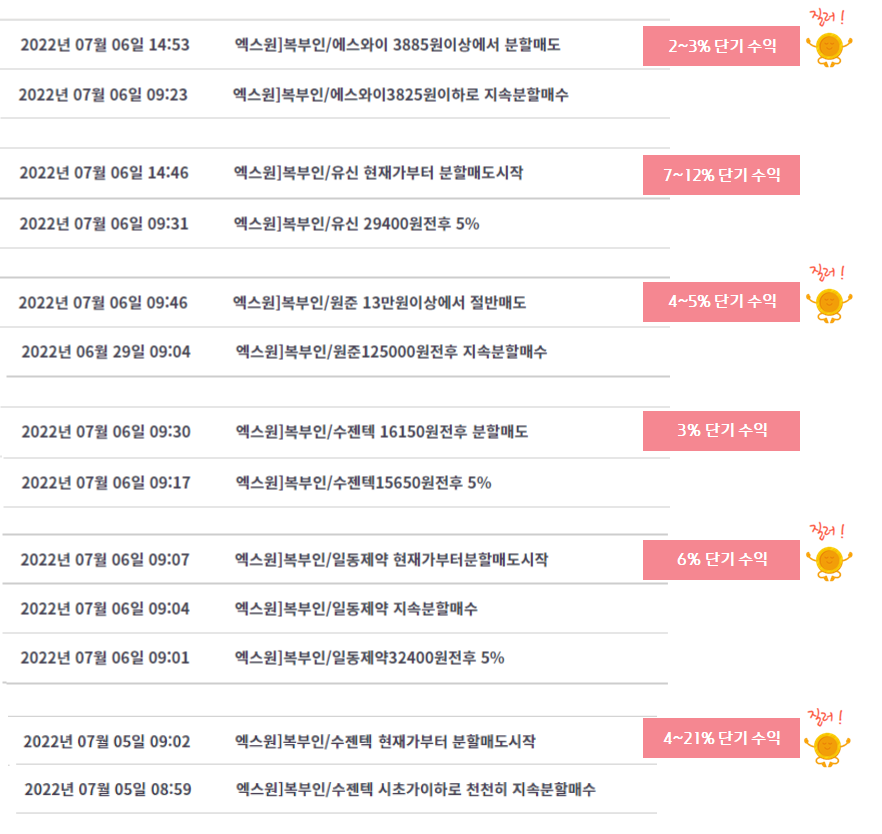Click the 6% 단기 수익 badge
This screenshot has width=882, height=834.
721,560
